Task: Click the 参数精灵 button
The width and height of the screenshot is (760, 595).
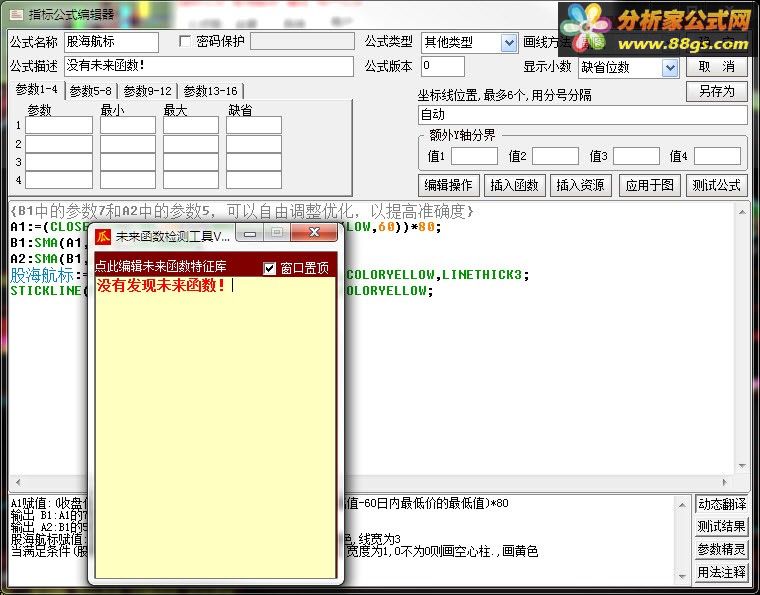Action: coord(721,549)
